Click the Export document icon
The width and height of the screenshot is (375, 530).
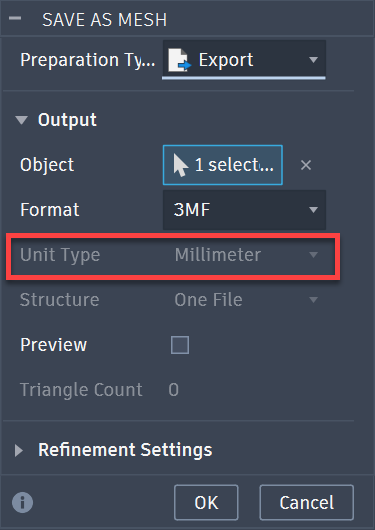coord(180,60)
